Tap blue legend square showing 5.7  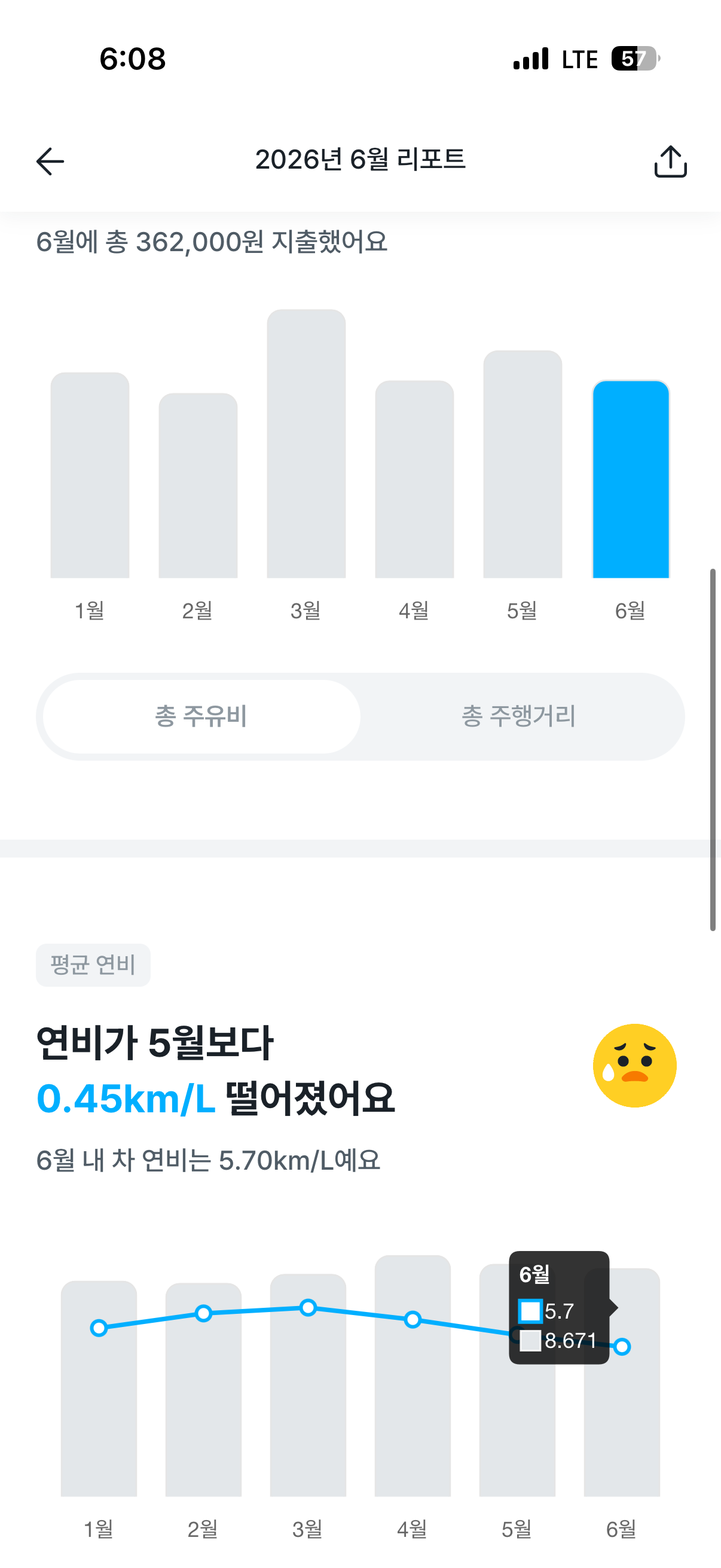pyautogui.click(x=530, y=1311)
